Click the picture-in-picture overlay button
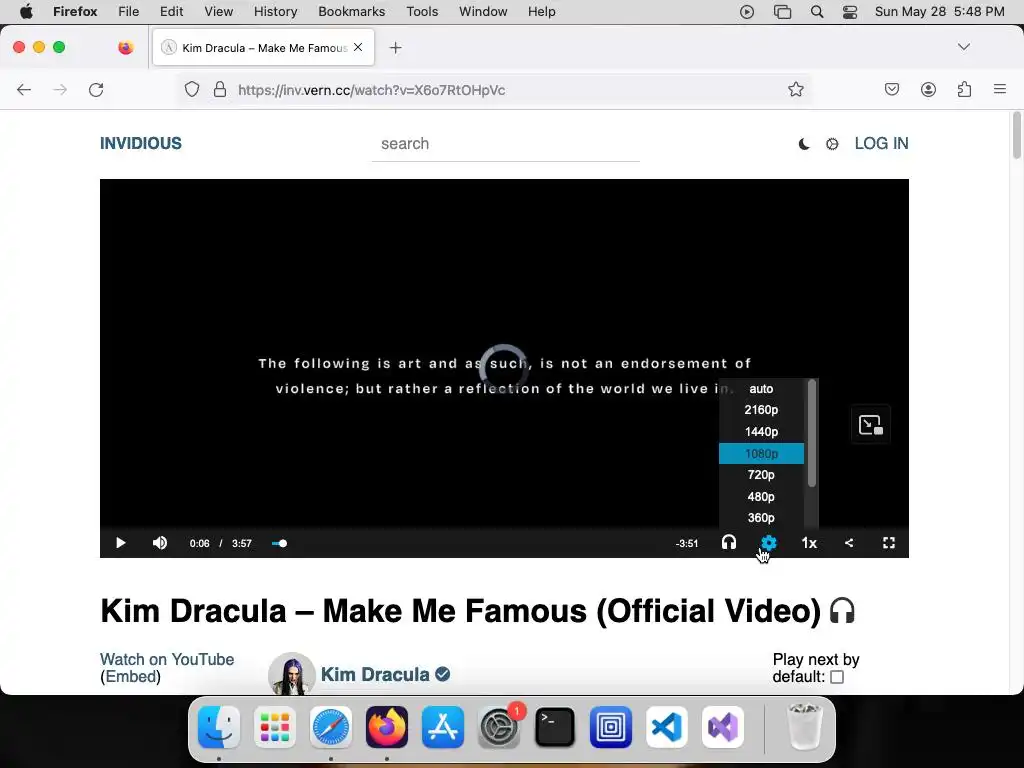This screenshot has height=768, width=1024. point(871,425)
